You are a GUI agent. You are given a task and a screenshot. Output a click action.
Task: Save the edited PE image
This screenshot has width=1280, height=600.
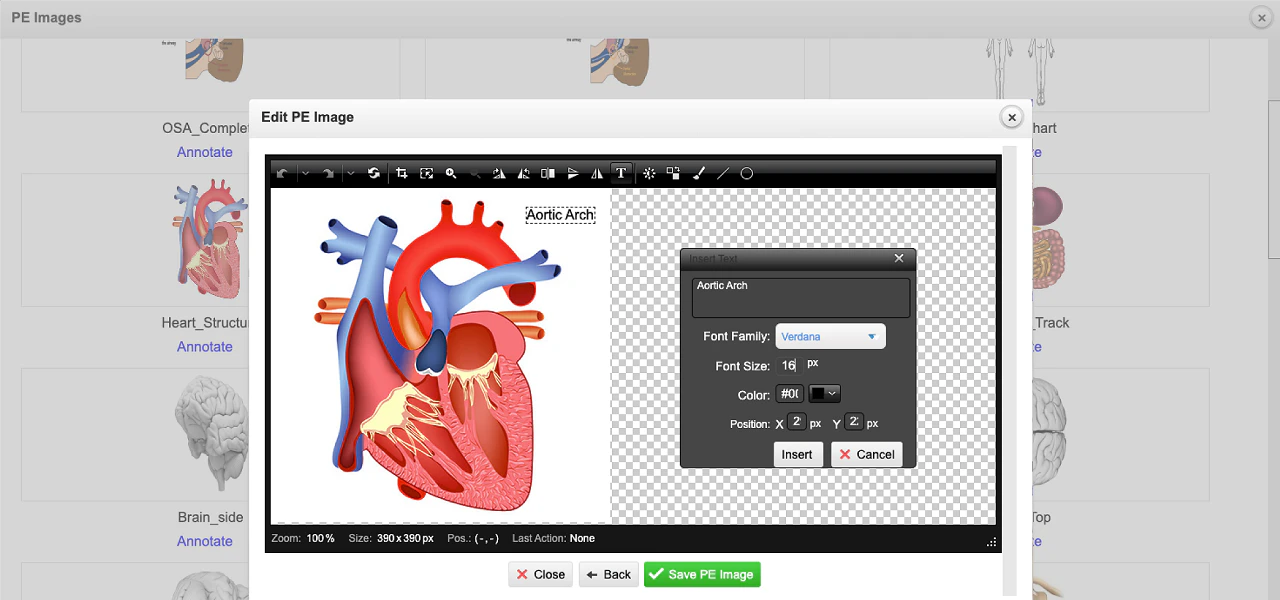(x=702, y=574)
